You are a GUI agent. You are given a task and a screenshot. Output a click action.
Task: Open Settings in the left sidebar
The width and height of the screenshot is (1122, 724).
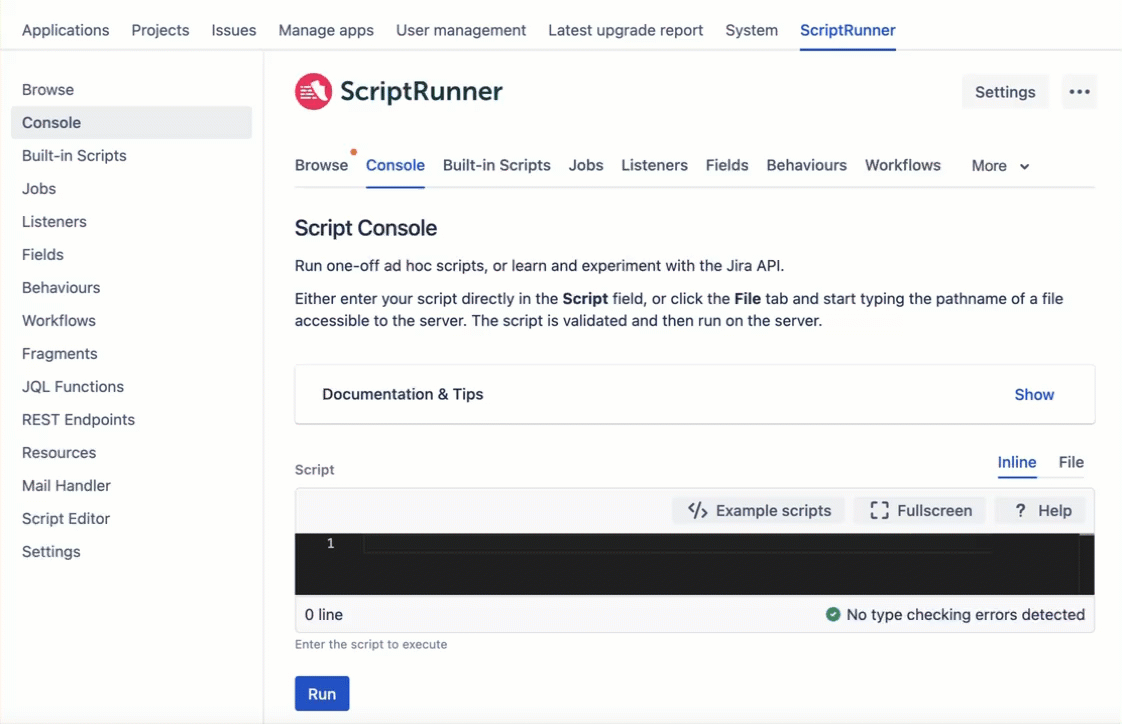coord(51,551)
